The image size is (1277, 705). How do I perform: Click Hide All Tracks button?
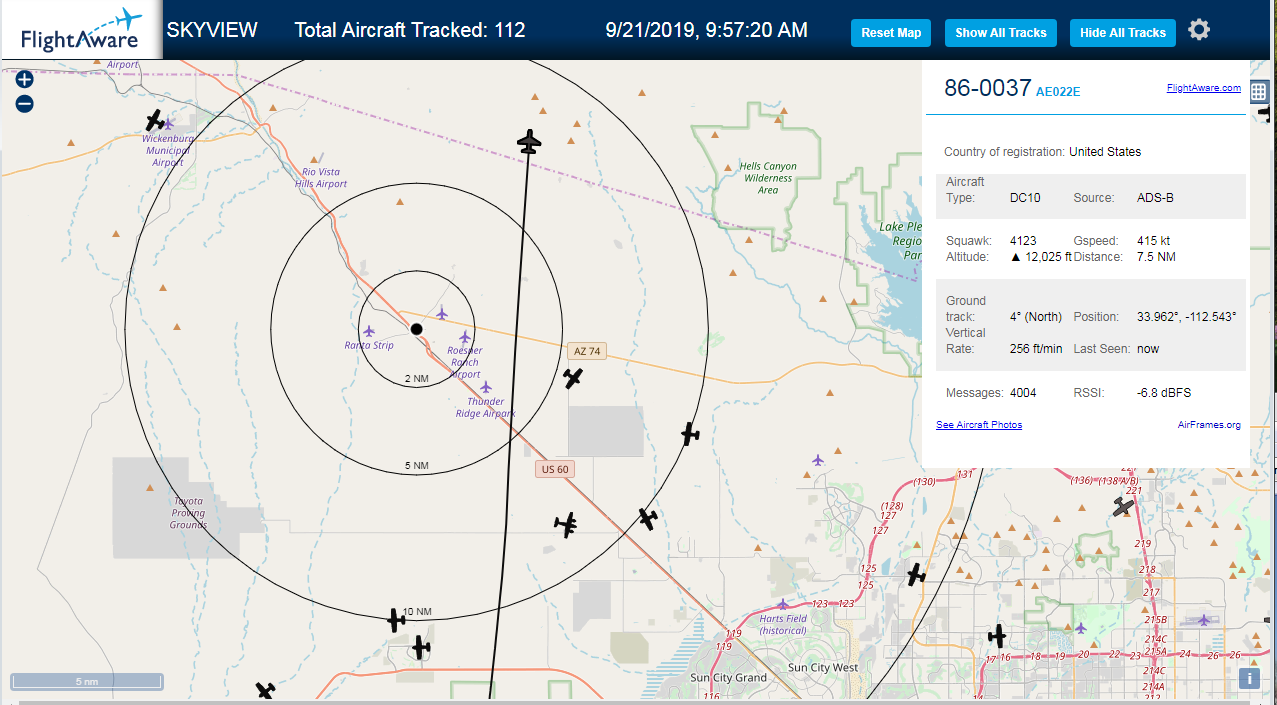tap(1123, 33)
